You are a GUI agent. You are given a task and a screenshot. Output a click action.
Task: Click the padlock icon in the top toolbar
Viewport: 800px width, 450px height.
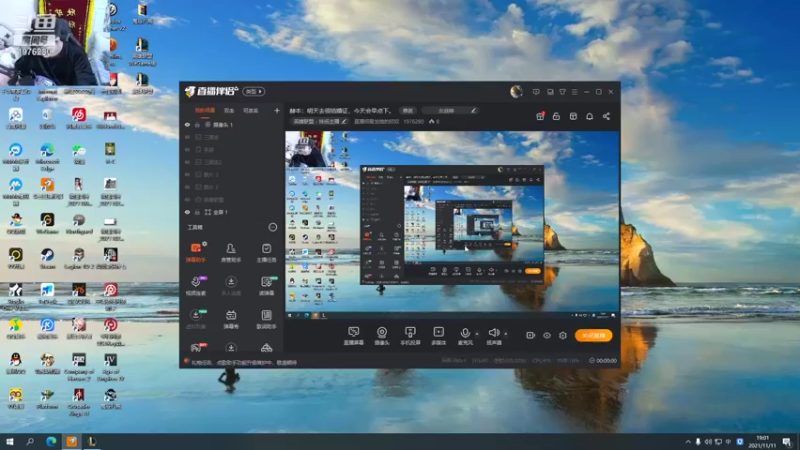pos(556,116)
